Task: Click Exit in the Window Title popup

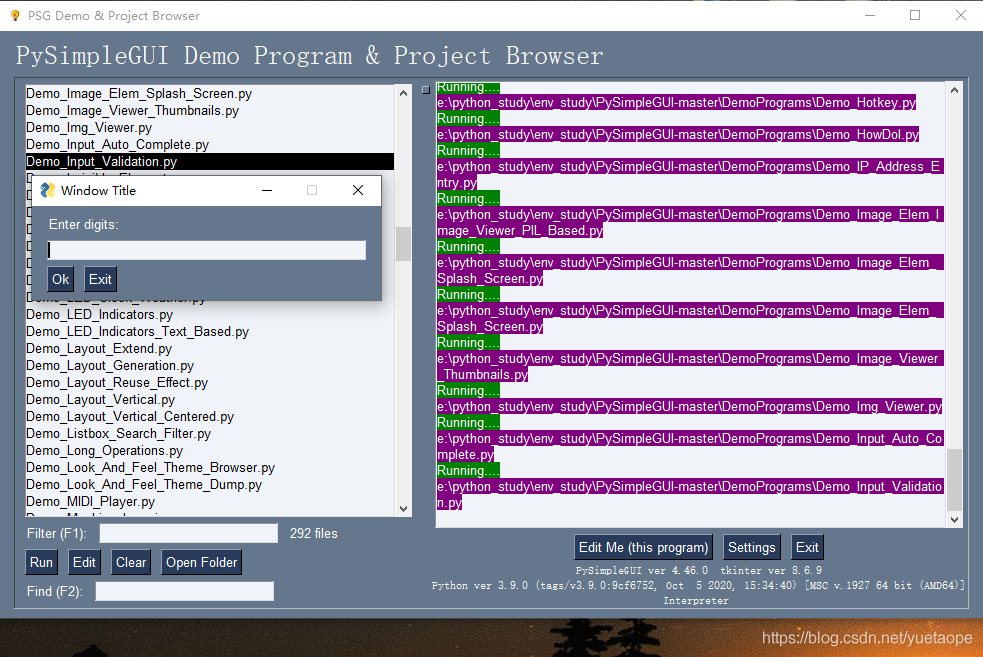Action: 100,279
